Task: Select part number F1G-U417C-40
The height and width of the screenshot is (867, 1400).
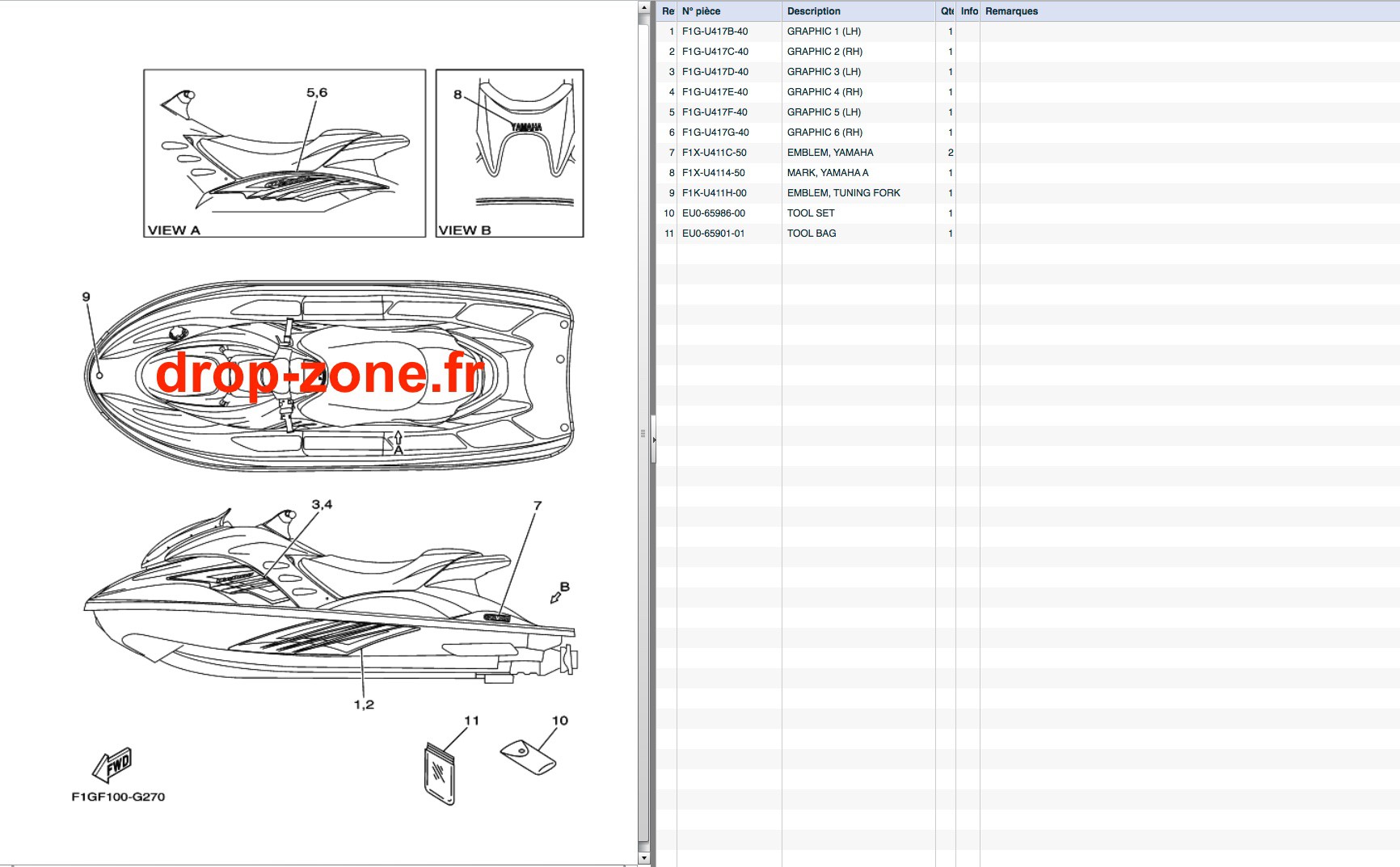Action: tap(715, 52)
